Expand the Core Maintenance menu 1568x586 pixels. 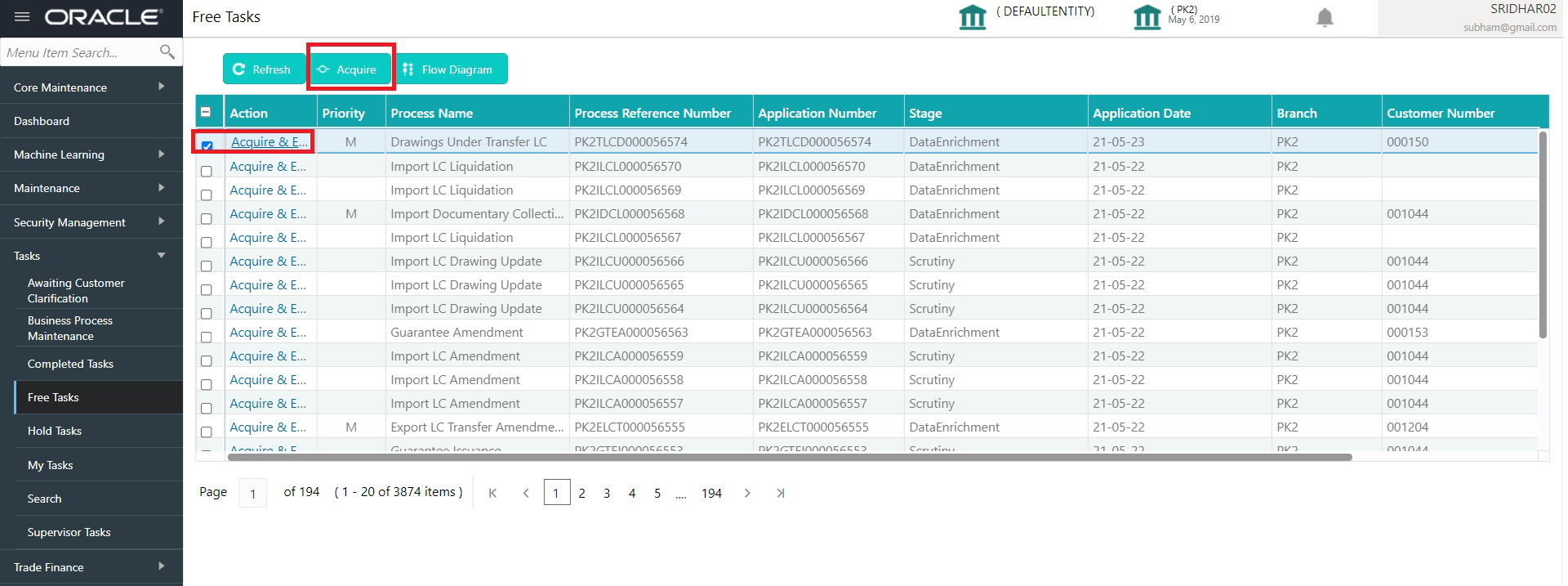point(91,87)
